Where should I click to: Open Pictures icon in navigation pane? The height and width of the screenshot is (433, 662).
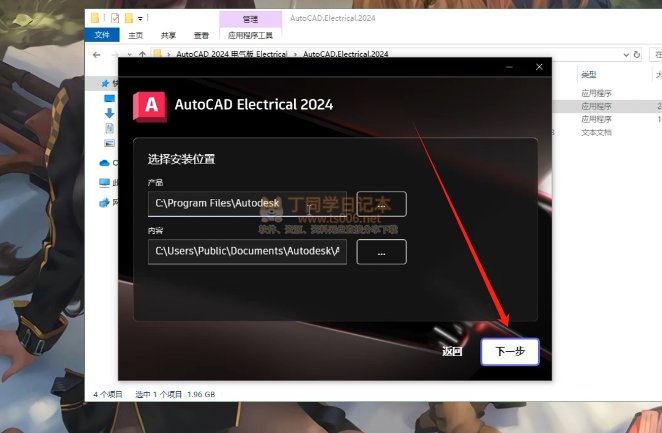109,143
